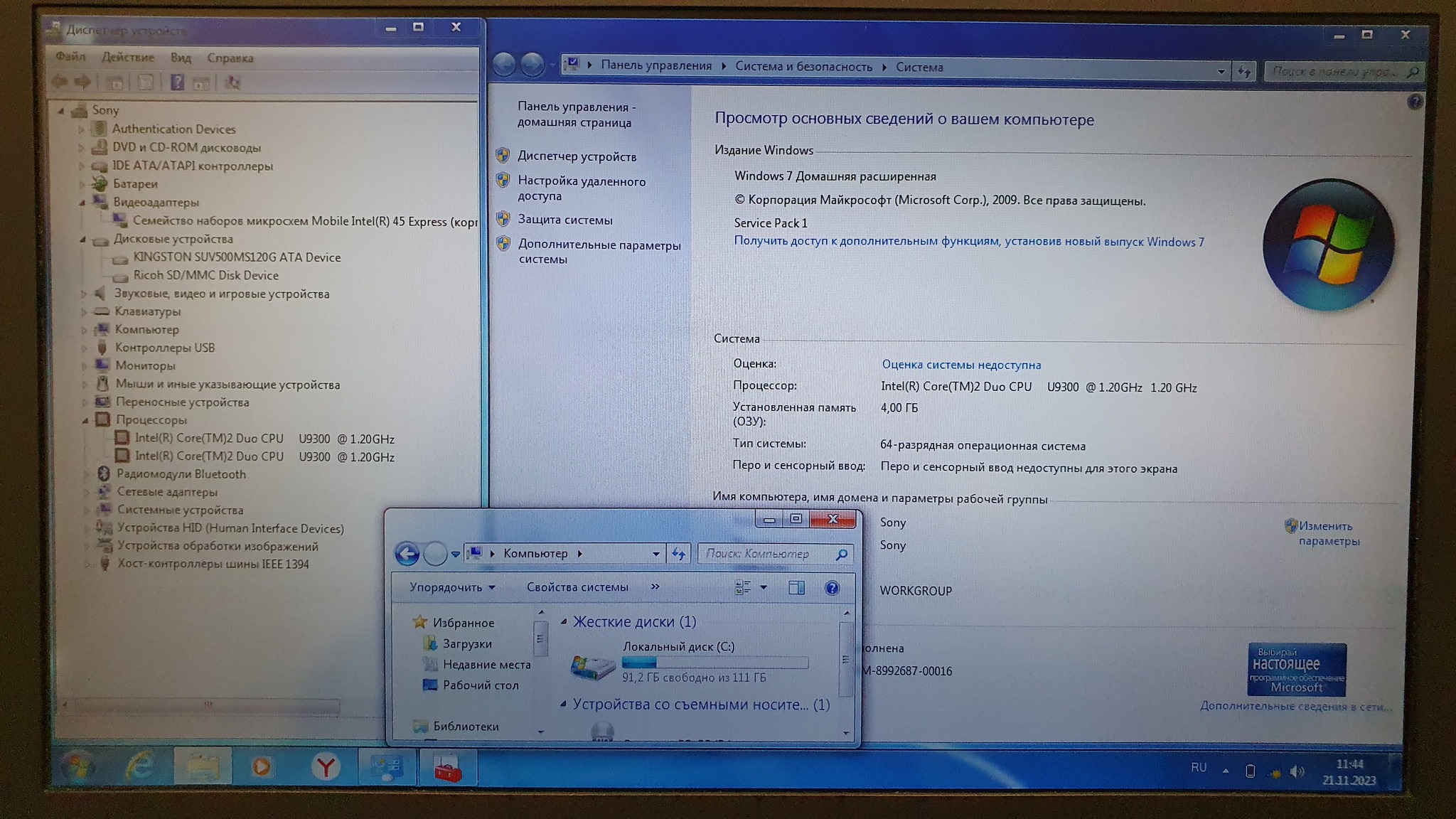The width and height of the screenshot is (1456, 819).
Task: Open the Упорядочить dropdown menu
Action: tap(452, 587)
